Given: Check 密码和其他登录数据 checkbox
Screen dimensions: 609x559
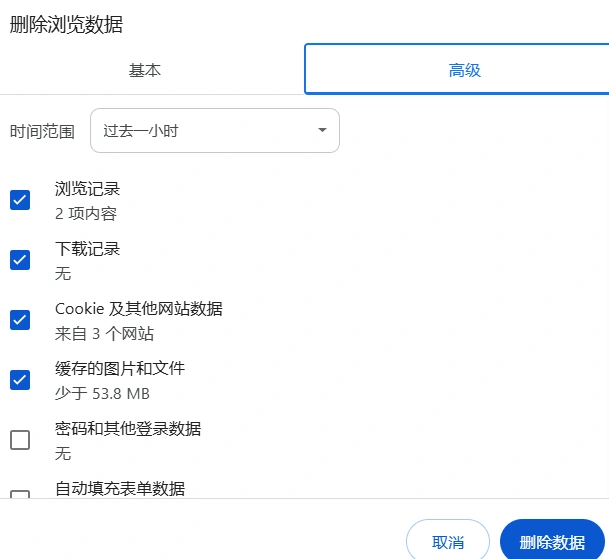Looking at the screenshot, I should click(20, 440).
